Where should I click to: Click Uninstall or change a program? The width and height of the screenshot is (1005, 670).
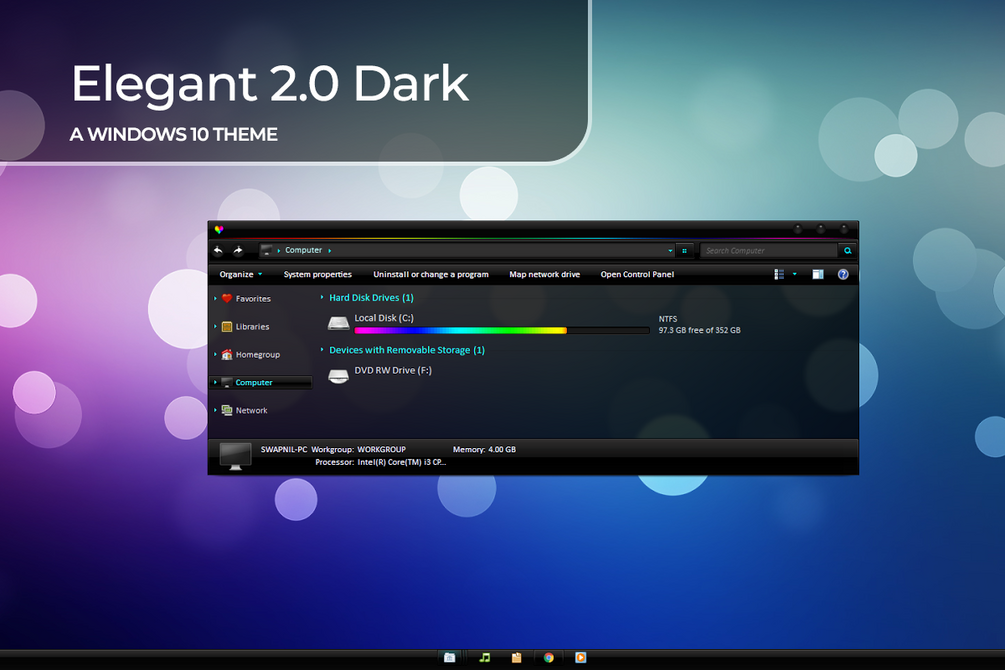[x=431, y=274]
